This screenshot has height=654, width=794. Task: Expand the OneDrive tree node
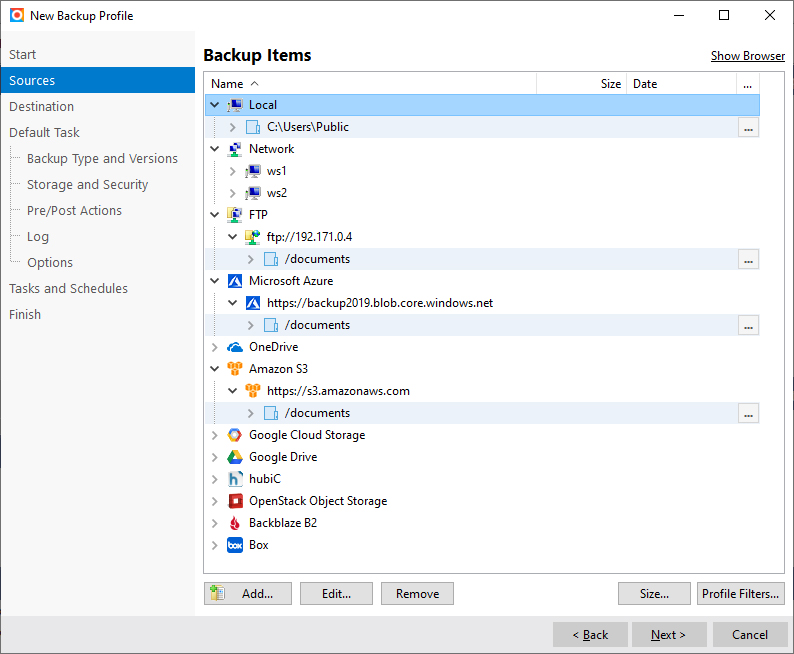point(215,347)
